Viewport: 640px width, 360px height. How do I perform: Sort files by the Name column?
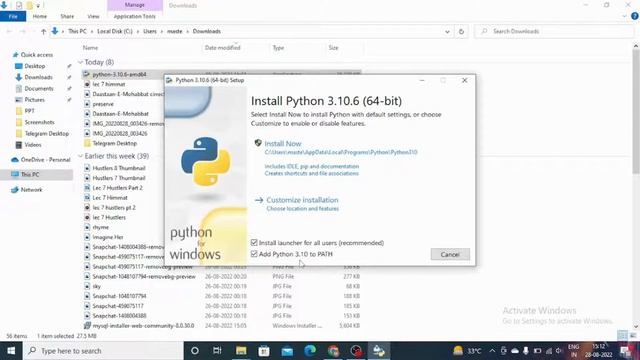(x=90, y=48)
